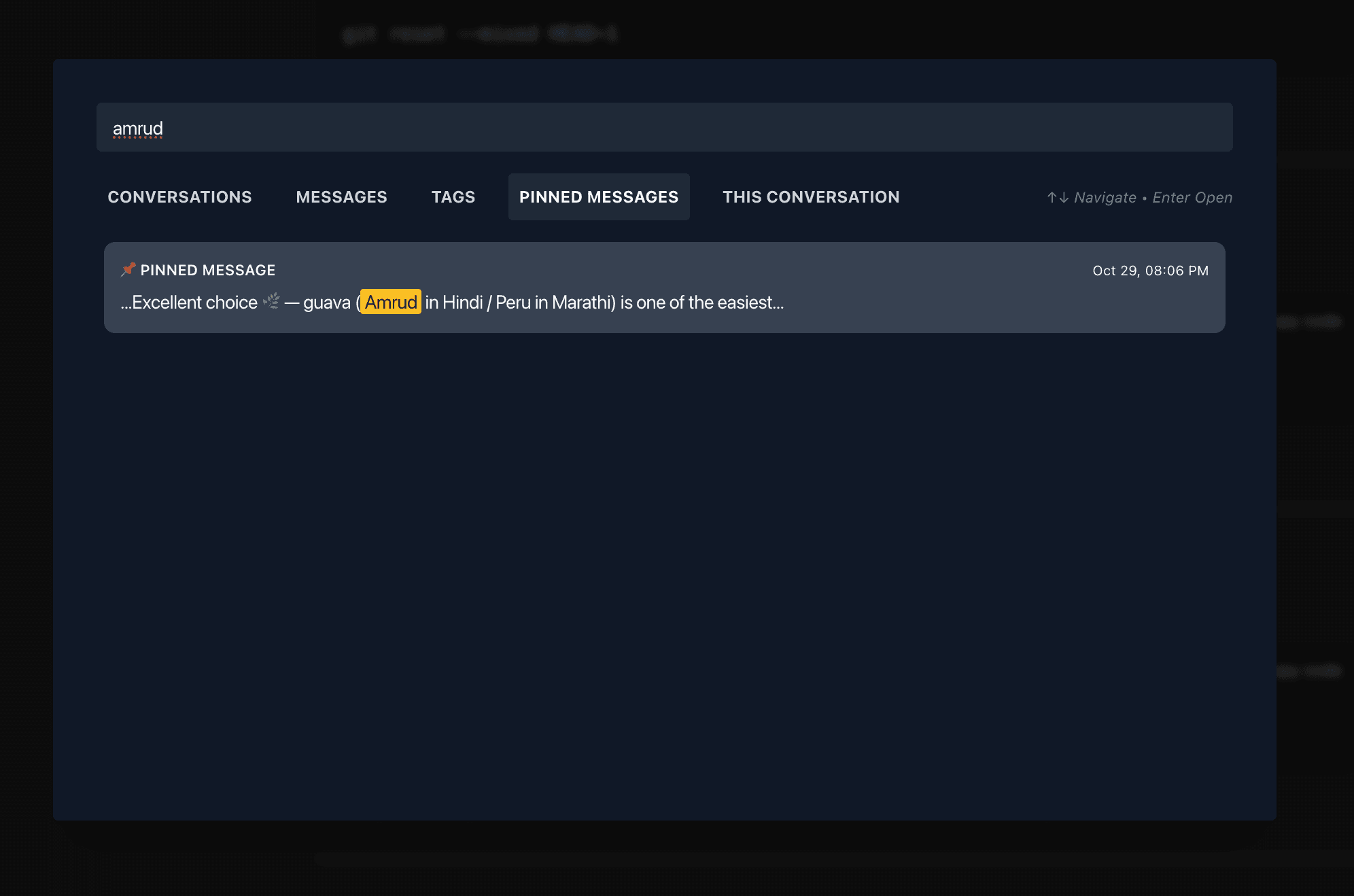Switch to the Conversations tab

click(x=179, y=196)
